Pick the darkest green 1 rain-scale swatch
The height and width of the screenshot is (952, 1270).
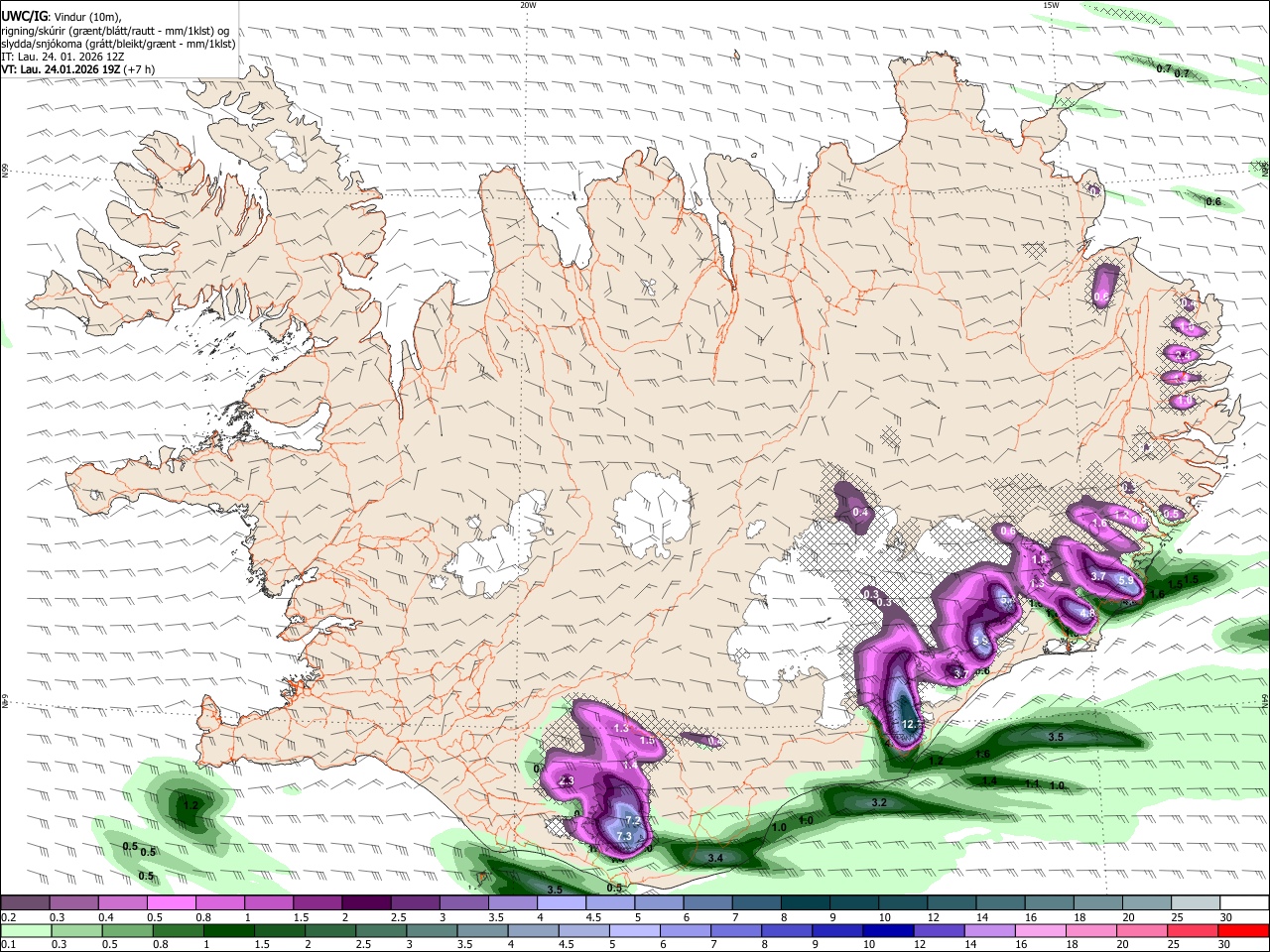[x=228, y=931]
